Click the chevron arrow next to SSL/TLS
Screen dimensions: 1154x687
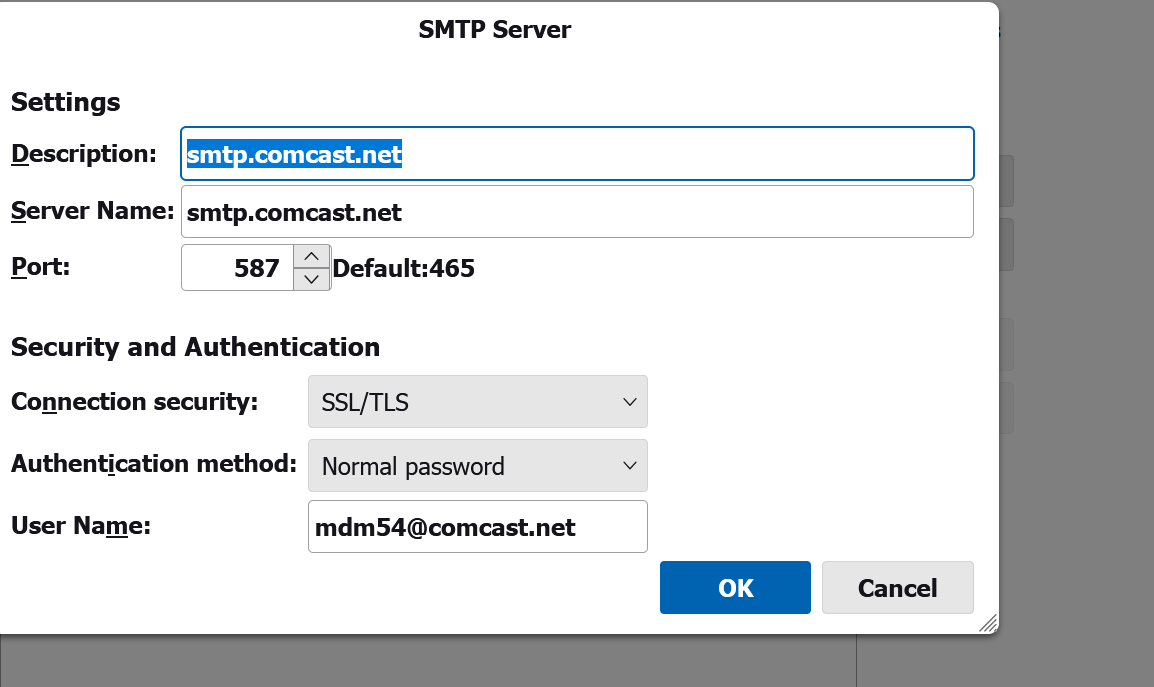[629, 402]
